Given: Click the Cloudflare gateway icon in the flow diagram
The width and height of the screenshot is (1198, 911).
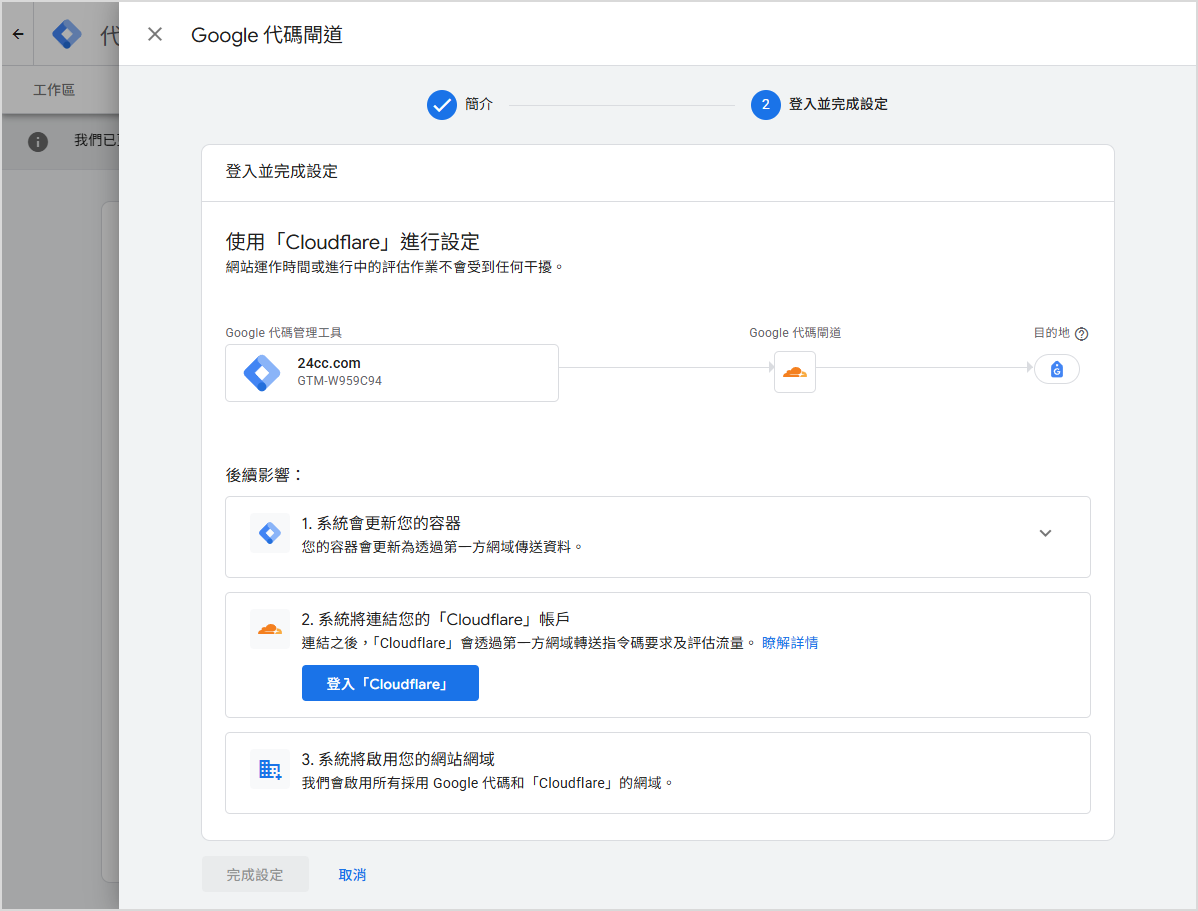Looking at the screenshot, I should 795,372.
